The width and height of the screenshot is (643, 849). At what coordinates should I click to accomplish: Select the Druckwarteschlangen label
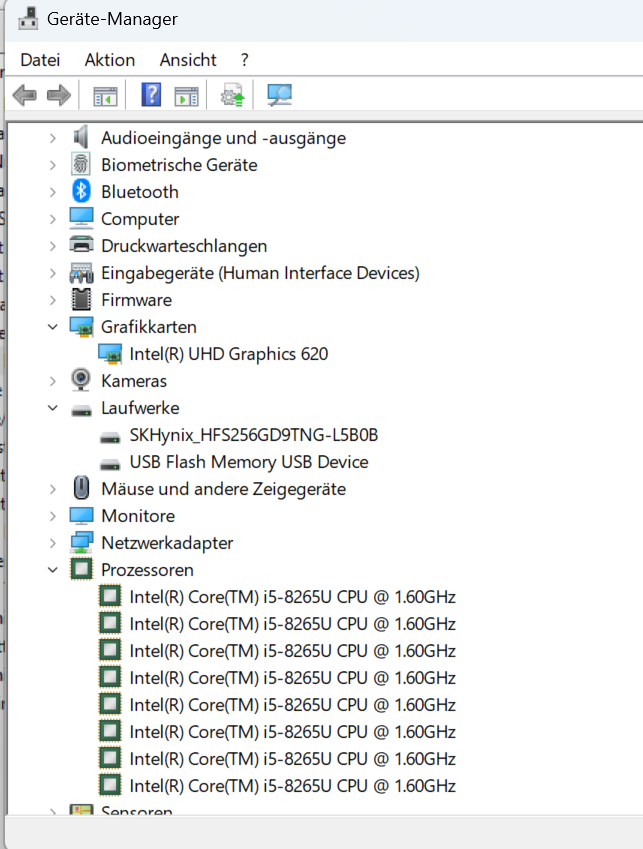(x=184, y=246)
